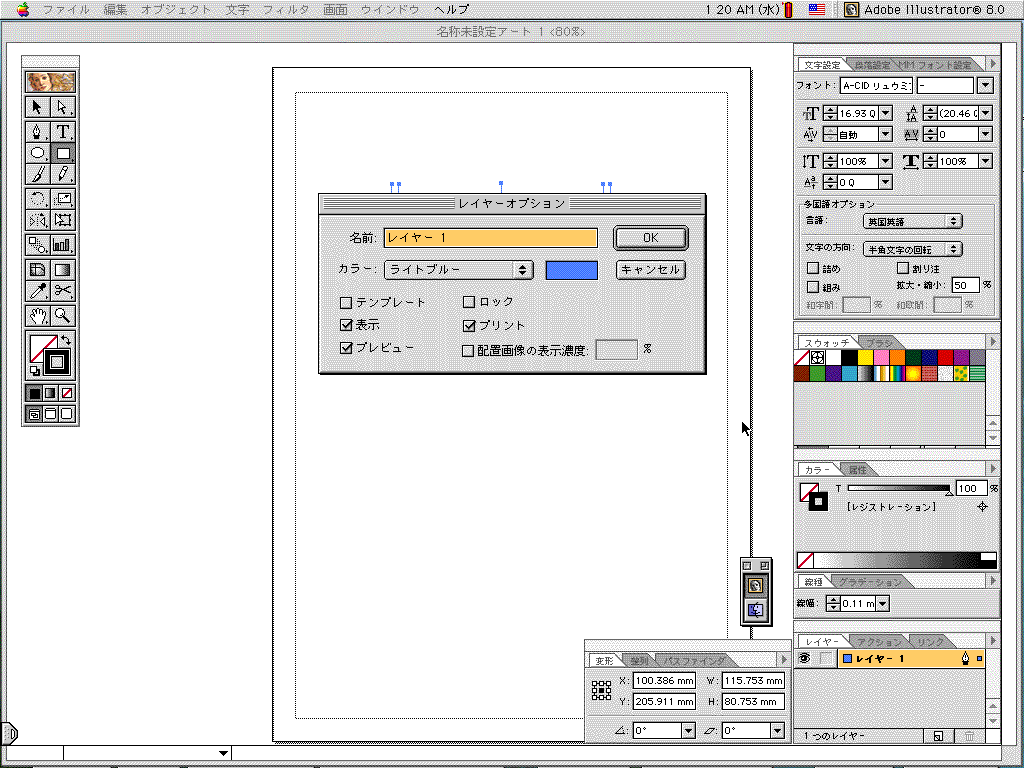Click the OK button in the dialog
Screen dimensions: 1024x768
tap(650, 238)
